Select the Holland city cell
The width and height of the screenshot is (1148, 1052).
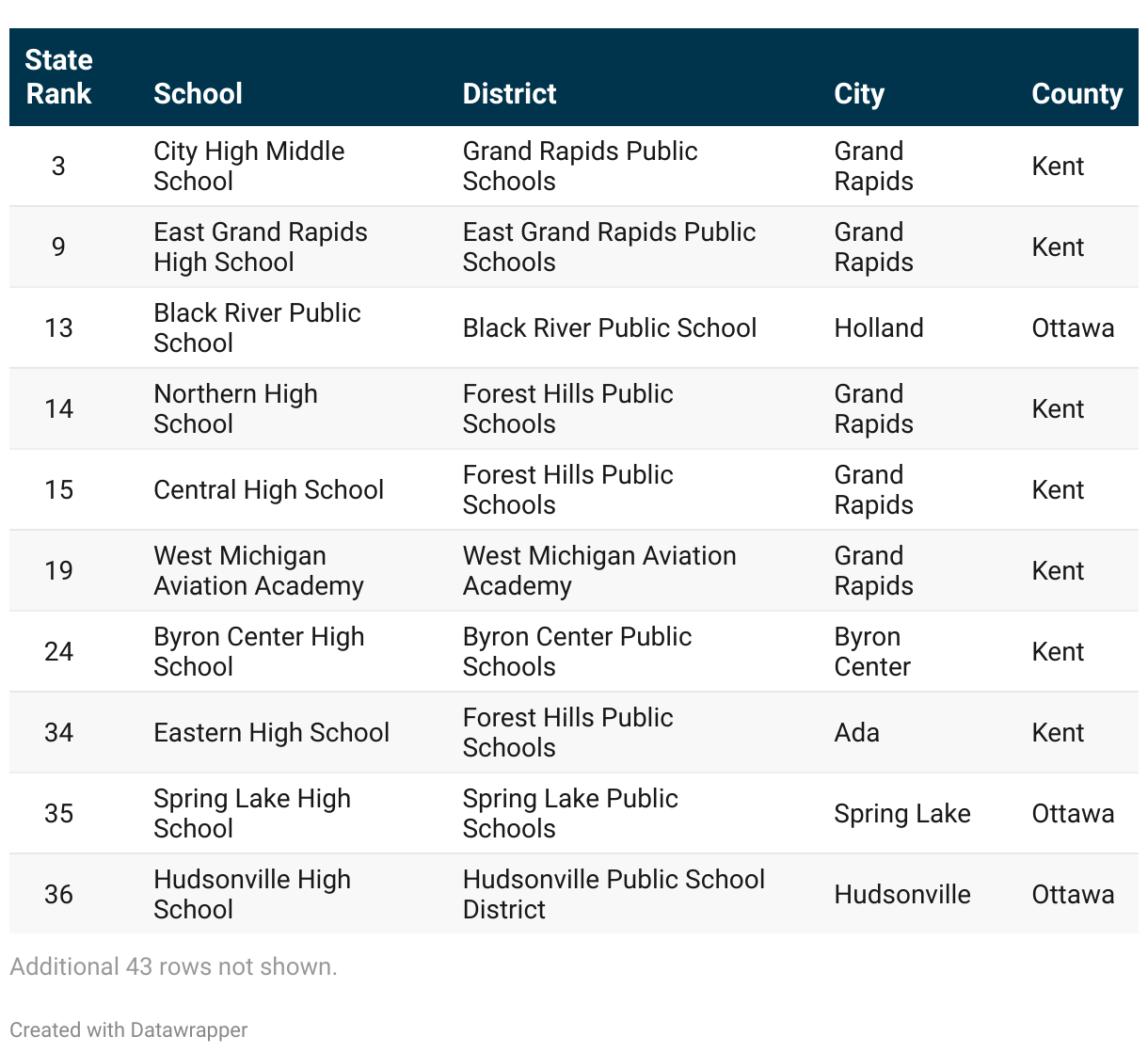tap(878, 327)
